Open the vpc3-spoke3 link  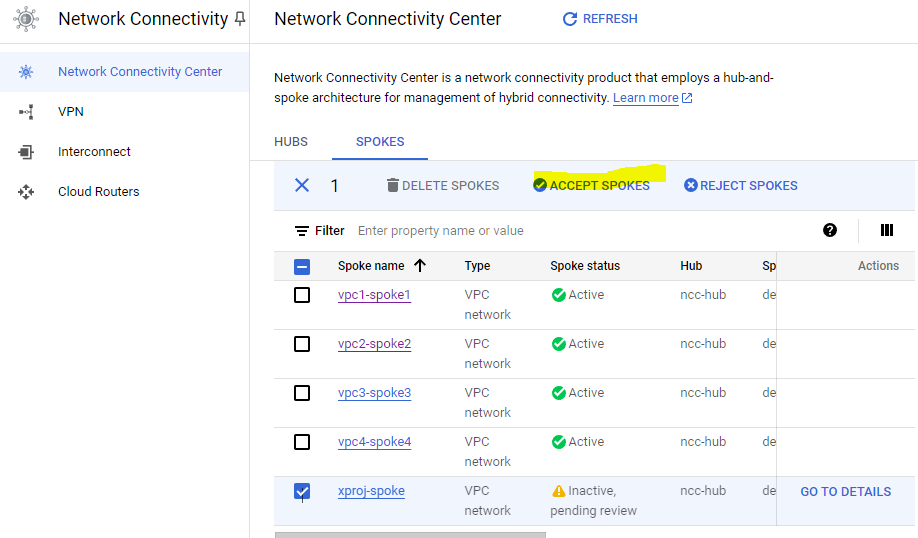pos(374,393)
